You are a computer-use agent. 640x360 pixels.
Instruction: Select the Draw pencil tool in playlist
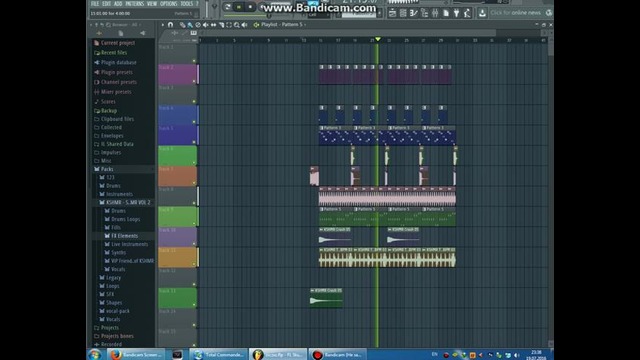182,25
